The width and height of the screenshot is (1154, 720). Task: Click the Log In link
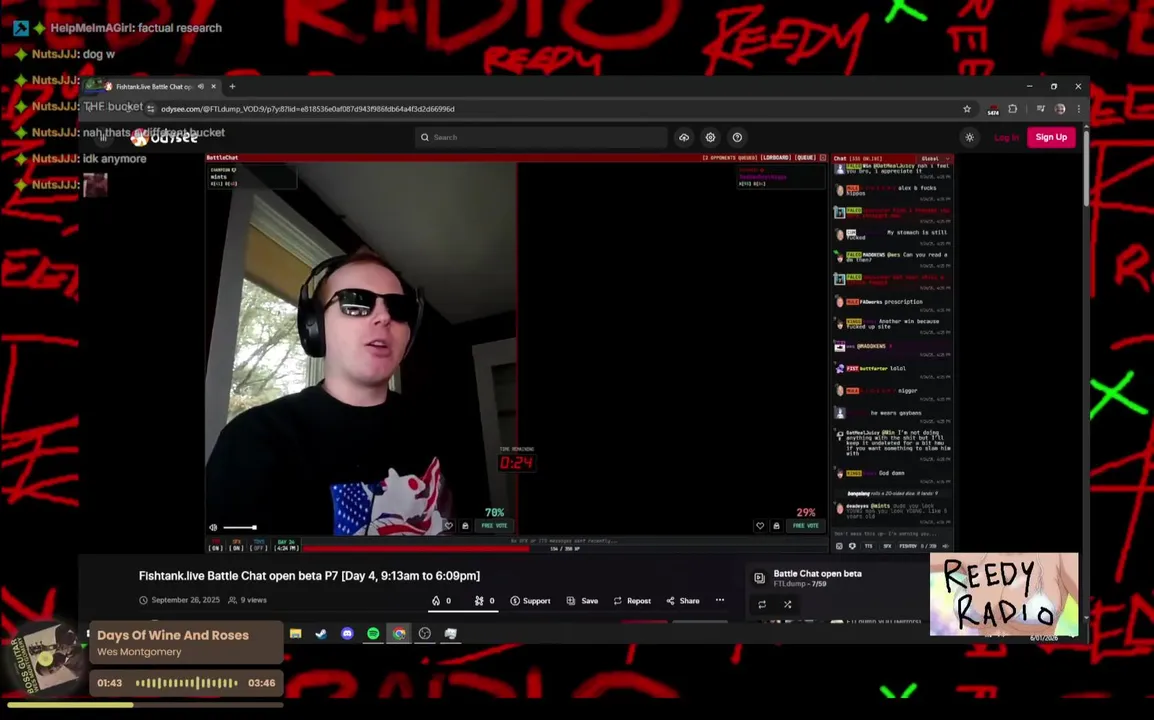click(1006, 138)
